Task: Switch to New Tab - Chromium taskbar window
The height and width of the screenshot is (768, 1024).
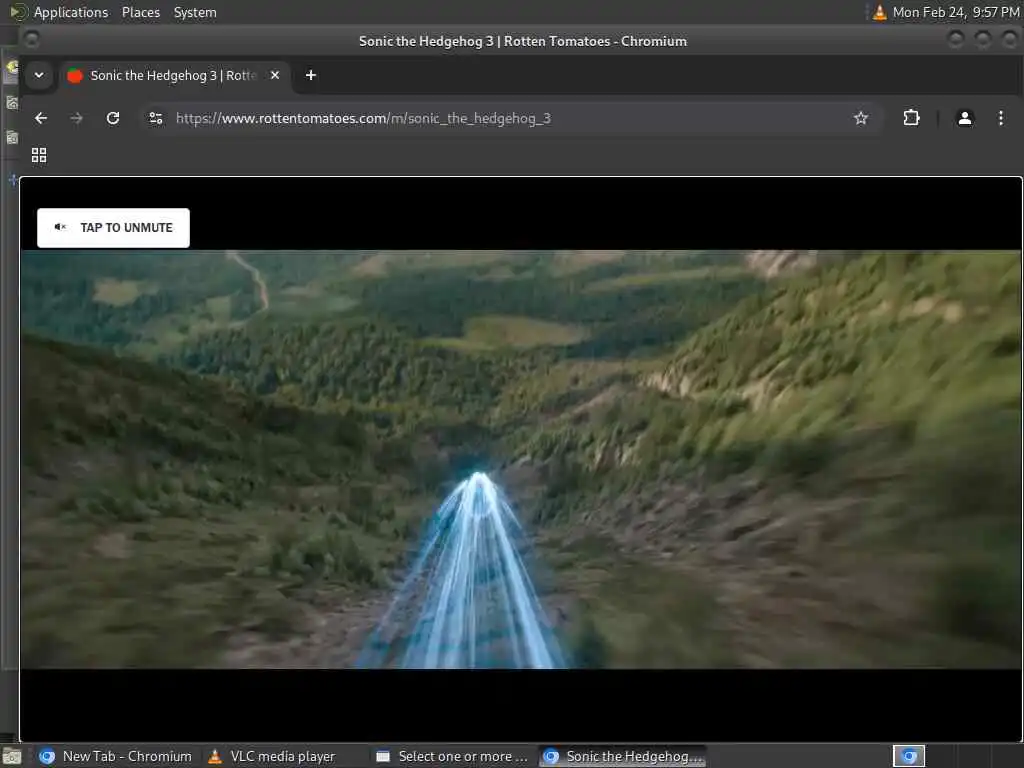Action: (115, 756)
